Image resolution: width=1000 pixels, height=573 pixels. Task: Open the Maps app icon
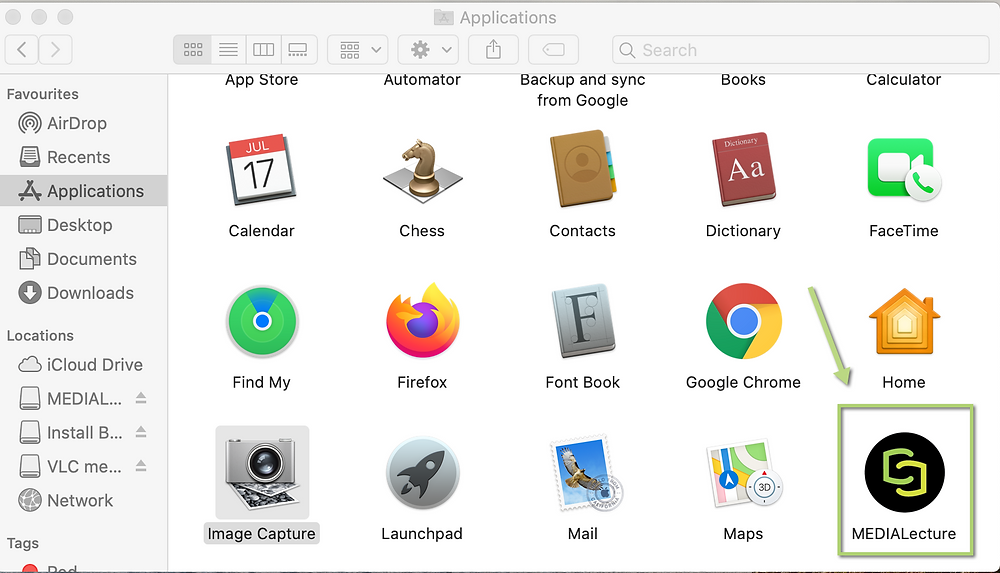point(744,473)
